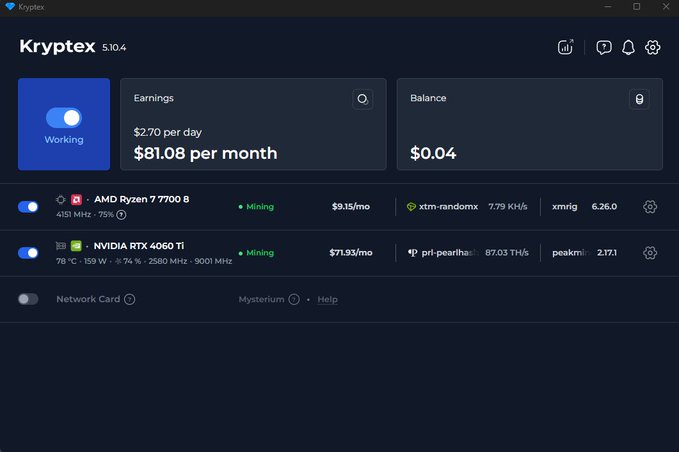Click the 2580 MHz core clock
The height and width of the screenshot is (452, 679).
pyautogui.click(x=168, y=261)
